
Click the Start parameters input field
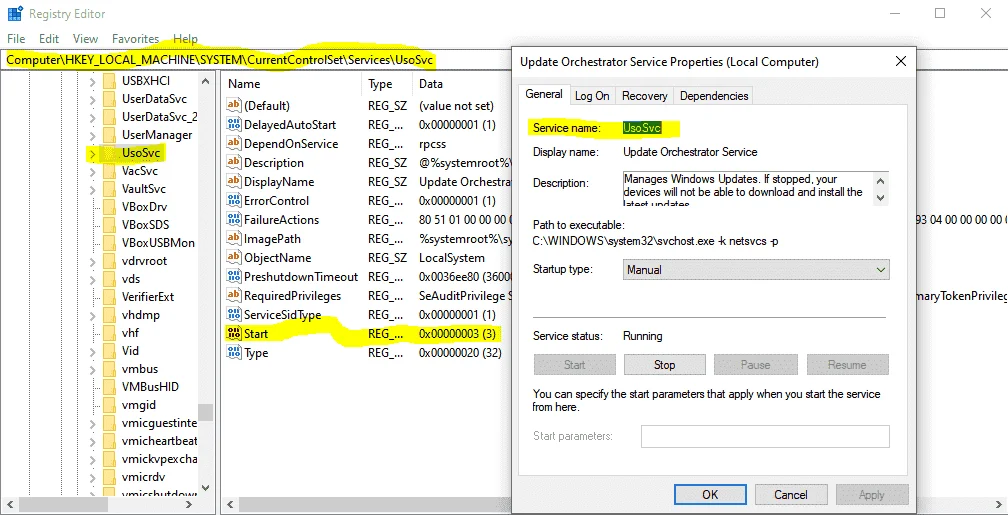pos(765,436)
